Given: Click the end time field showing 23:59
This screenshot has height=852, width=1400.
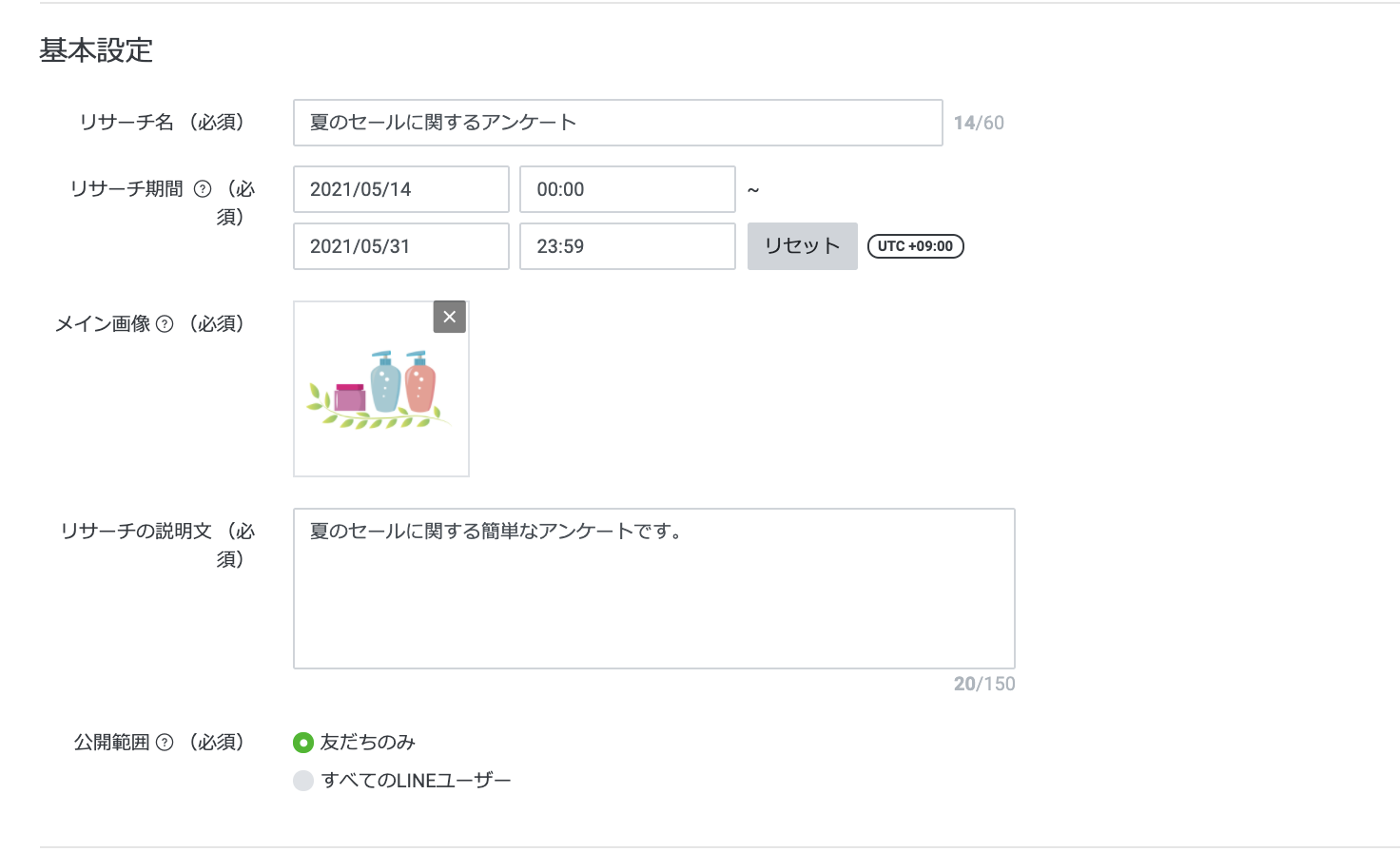Looking at the screenshot, I should [x=627, y=246].
